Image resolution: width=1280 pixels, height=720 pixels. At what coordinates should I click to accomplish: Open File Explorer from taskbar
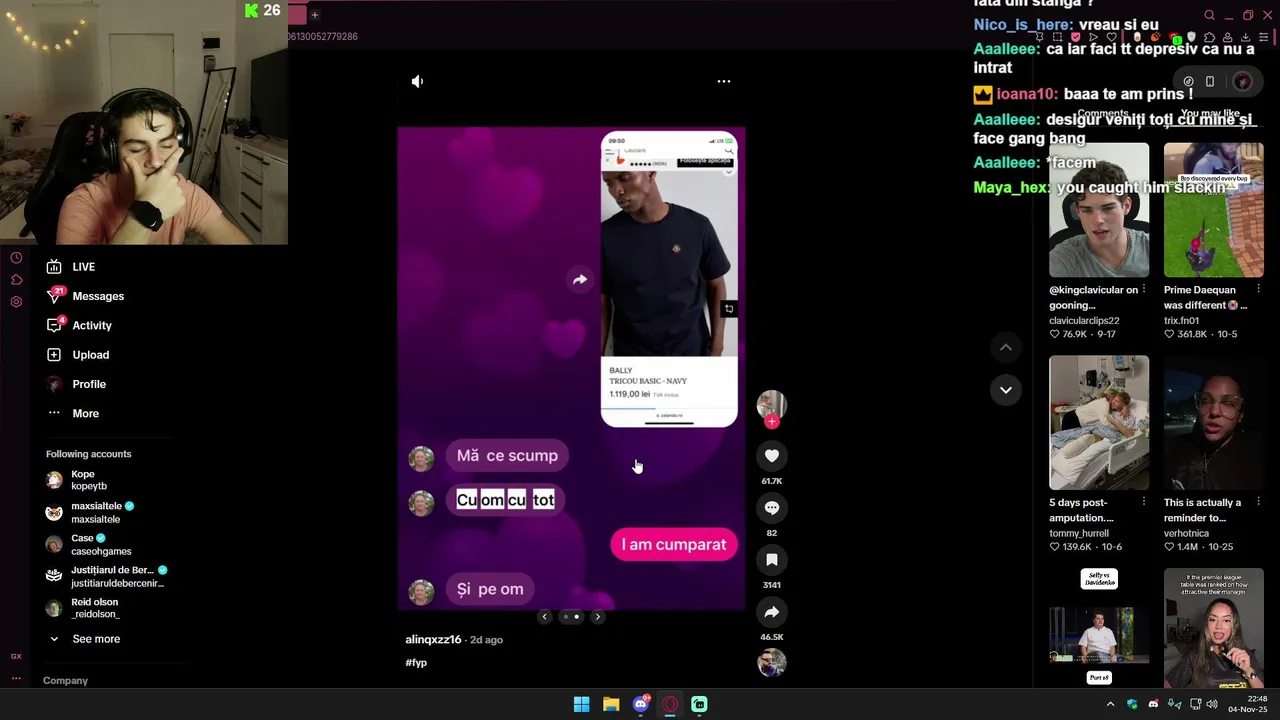(x=611, y=704)
